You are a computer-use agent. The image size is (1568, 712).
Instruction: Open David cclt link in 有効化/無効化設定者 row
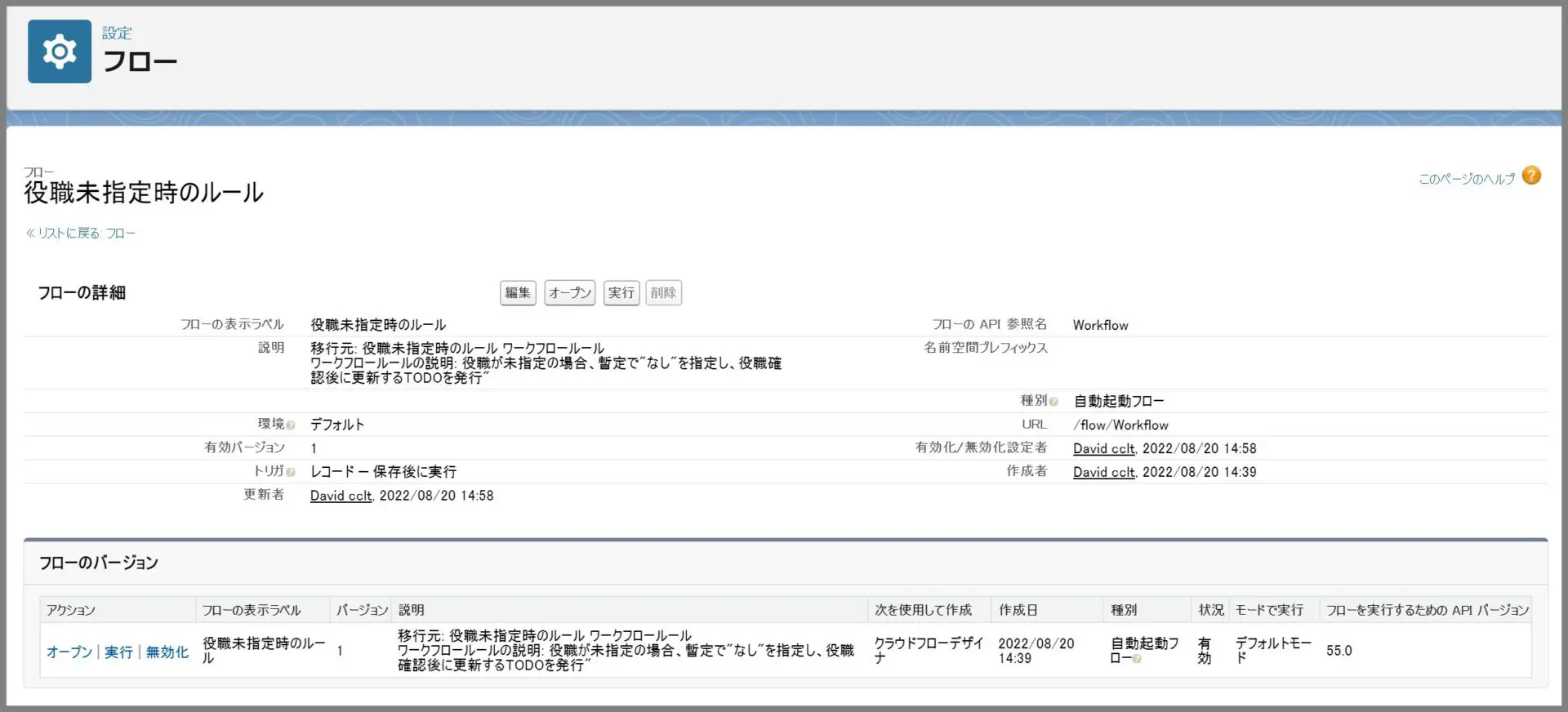coord(1103,448)
